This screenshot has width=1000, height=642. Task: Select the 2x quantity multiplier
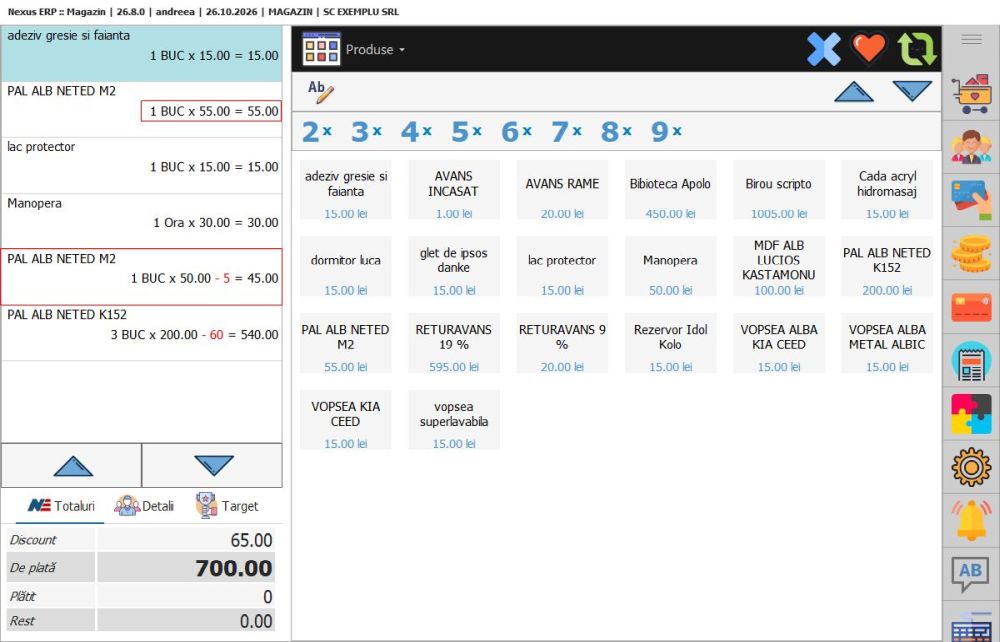[x=317, y=132]
